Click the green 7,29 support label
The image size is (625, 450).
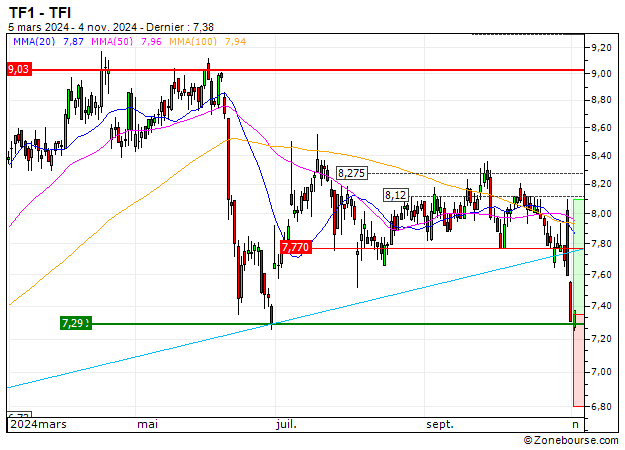pyautogui.click(x=74, y=323)
